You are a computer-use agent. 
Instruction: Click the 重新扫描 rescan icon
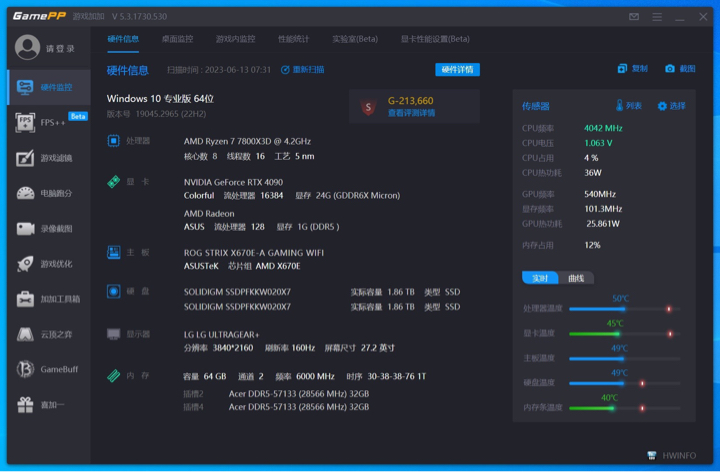coord(285,70)
